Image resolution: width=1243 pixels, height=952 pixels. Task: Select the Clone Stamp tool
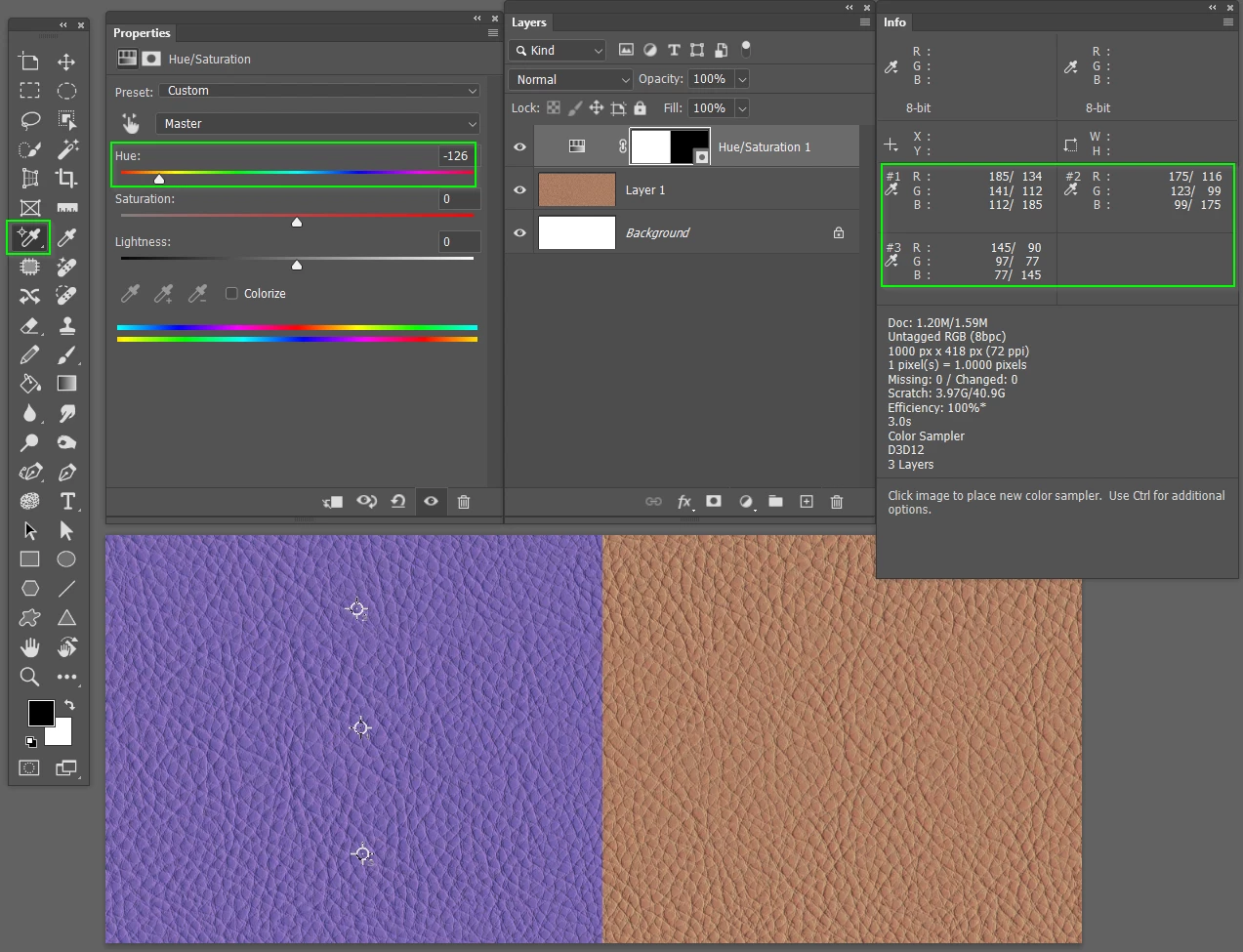click(66, 325)
